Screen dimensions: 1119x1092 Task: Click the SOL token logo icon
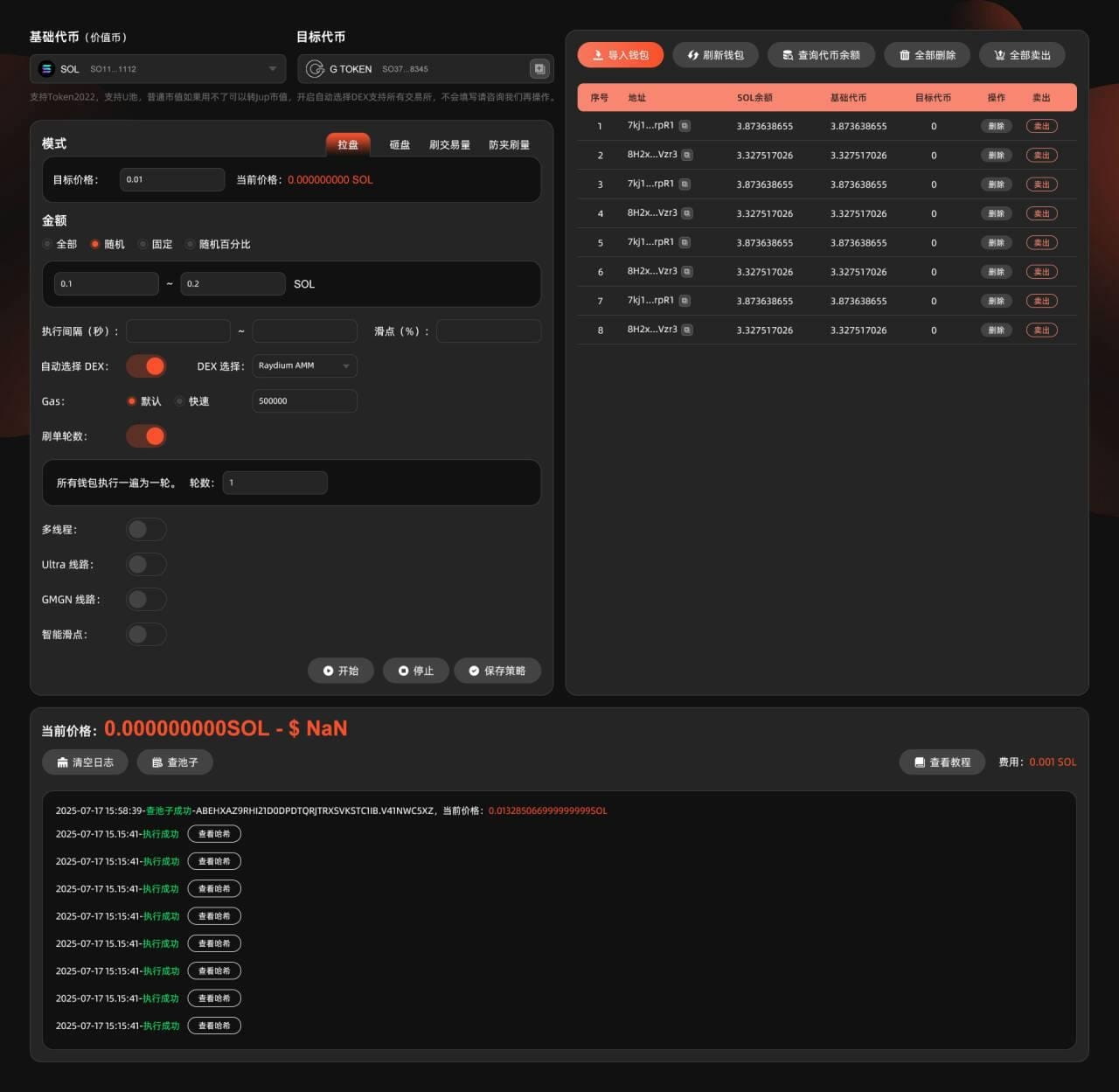point(46,68)
